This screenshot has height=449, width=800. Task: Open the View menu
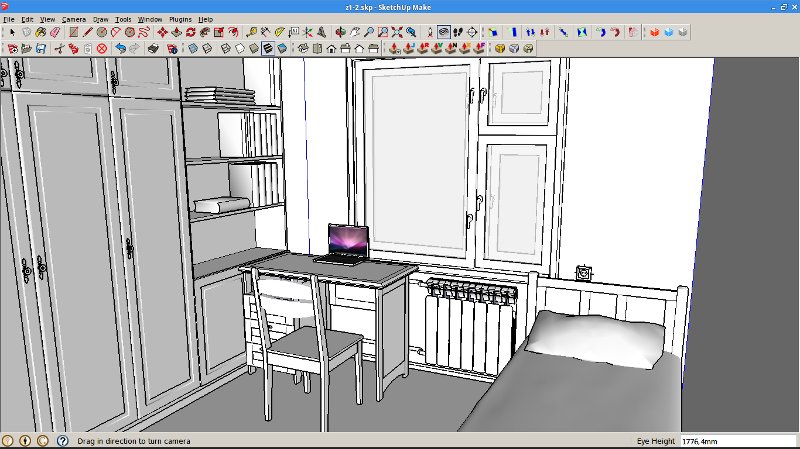tap(47, 19)
